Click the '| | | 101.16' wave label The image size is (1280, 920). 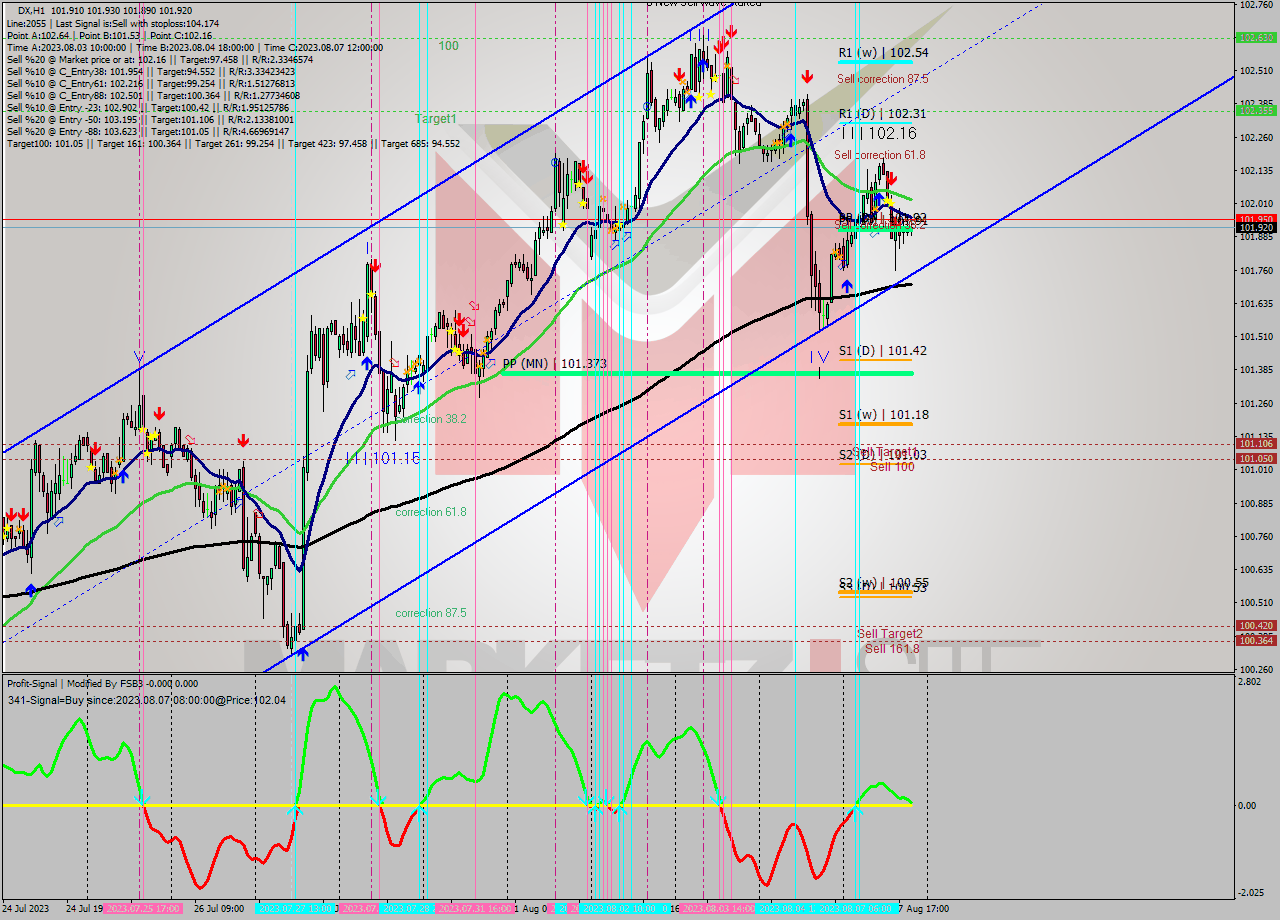pyautogui.click(x=382, y=458)
